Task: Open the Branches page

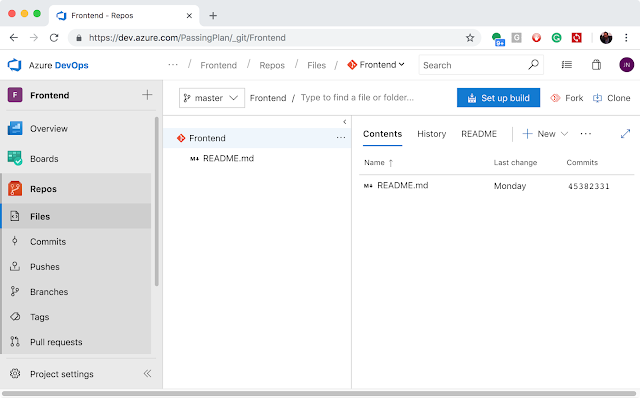Action: tap(49, 292)
